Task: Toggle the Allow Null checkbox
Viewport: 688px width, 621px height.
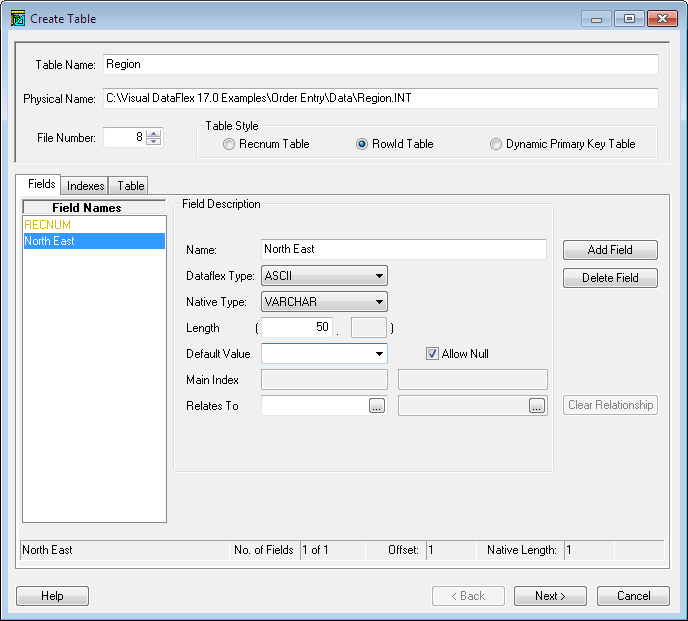Action: coord(433,354)
